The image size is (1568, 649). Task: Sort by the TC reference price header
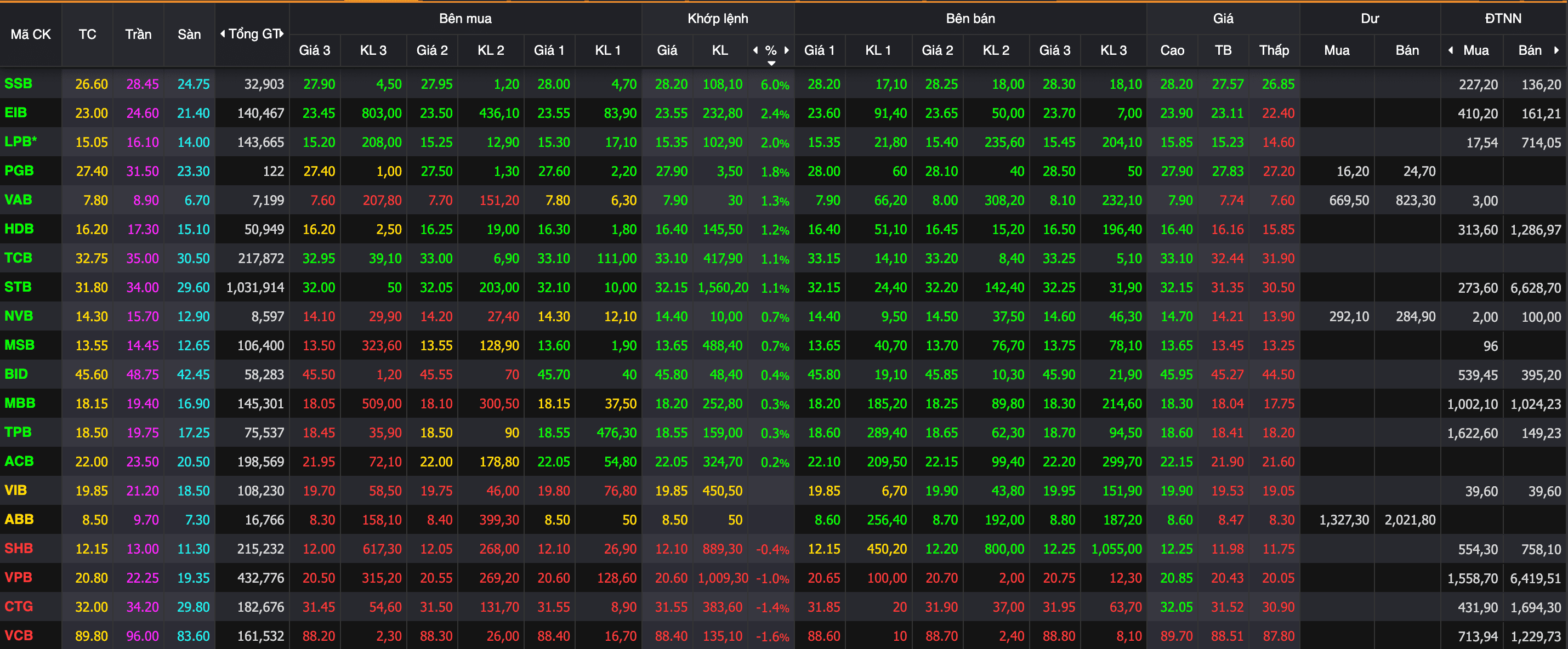coord(87,35)
